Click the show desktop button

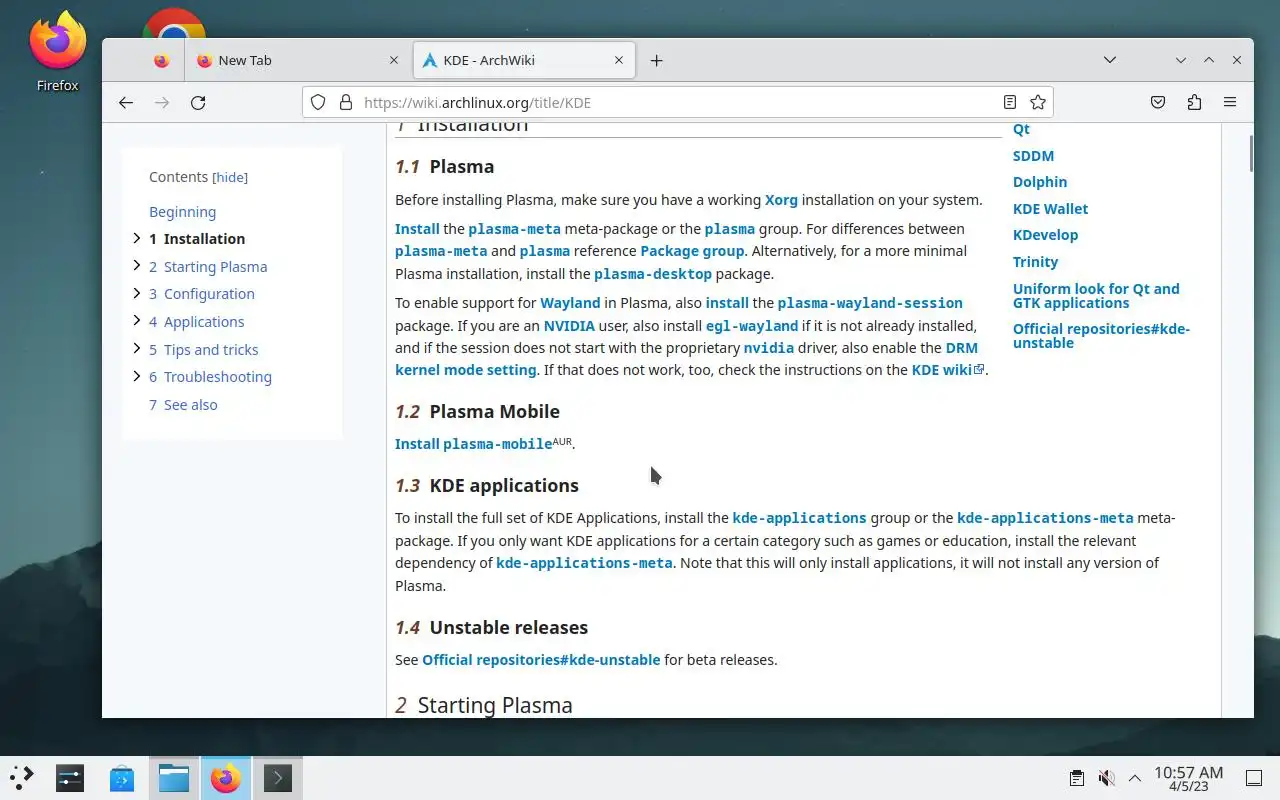[x=1254, y=778]
